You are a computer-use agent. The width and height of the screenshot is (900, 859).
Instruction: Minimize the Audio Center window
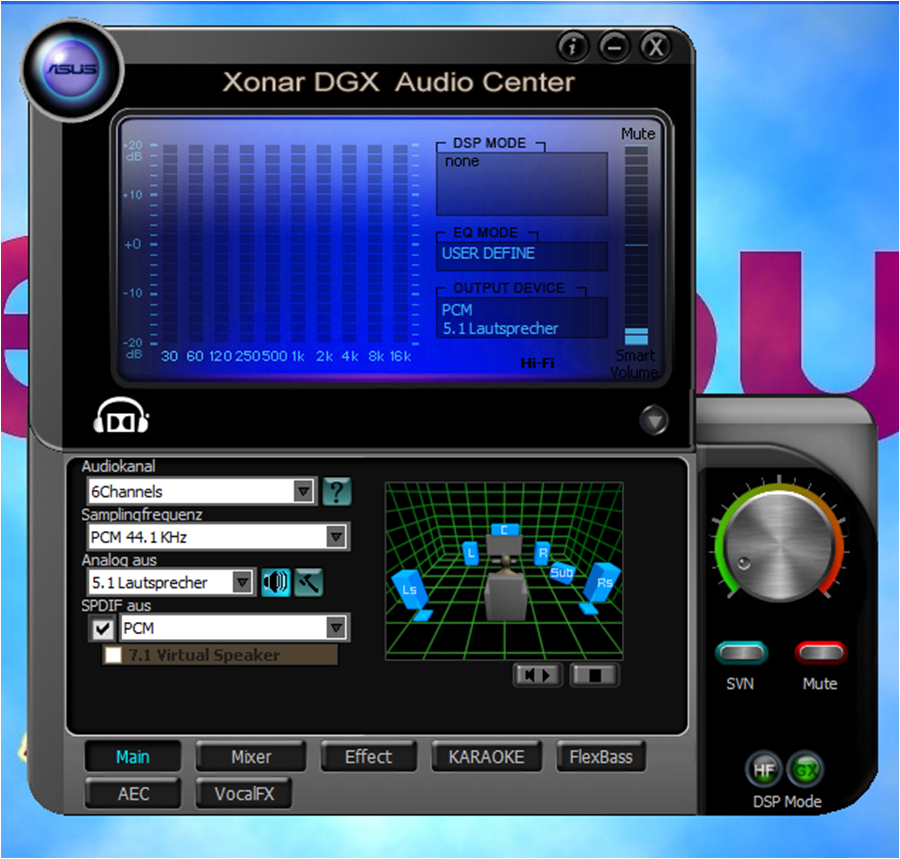[614, 47]
